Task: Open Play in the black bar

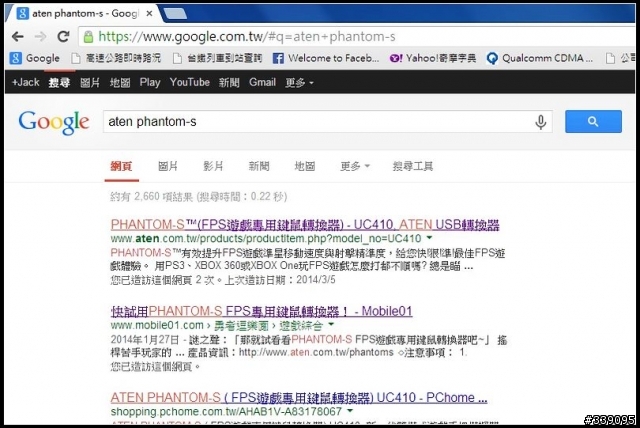Action: coord(150,82)
